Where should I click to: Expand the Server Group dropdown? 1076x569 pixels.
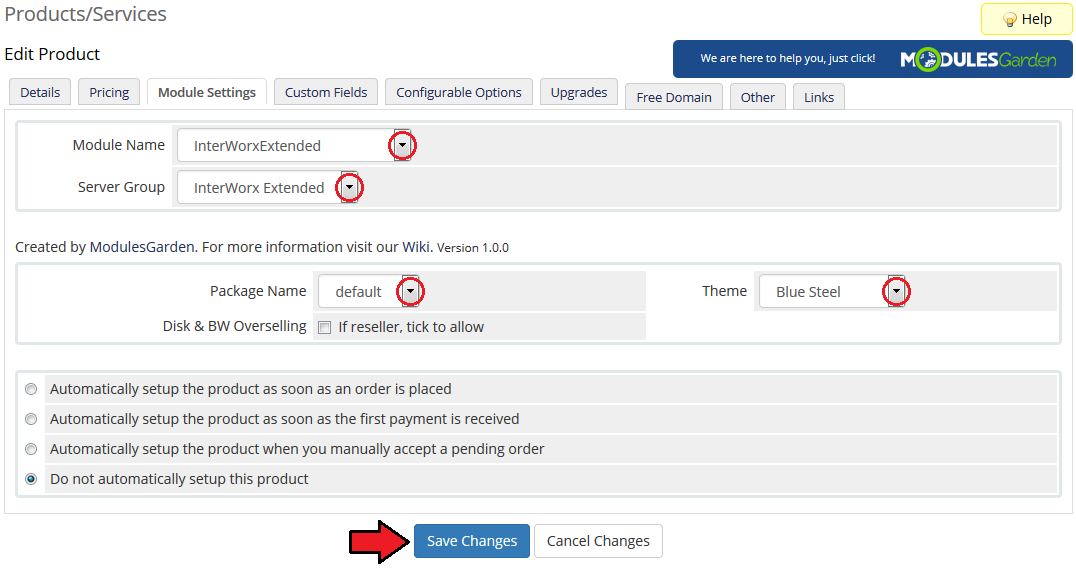[x=349, y=187]
